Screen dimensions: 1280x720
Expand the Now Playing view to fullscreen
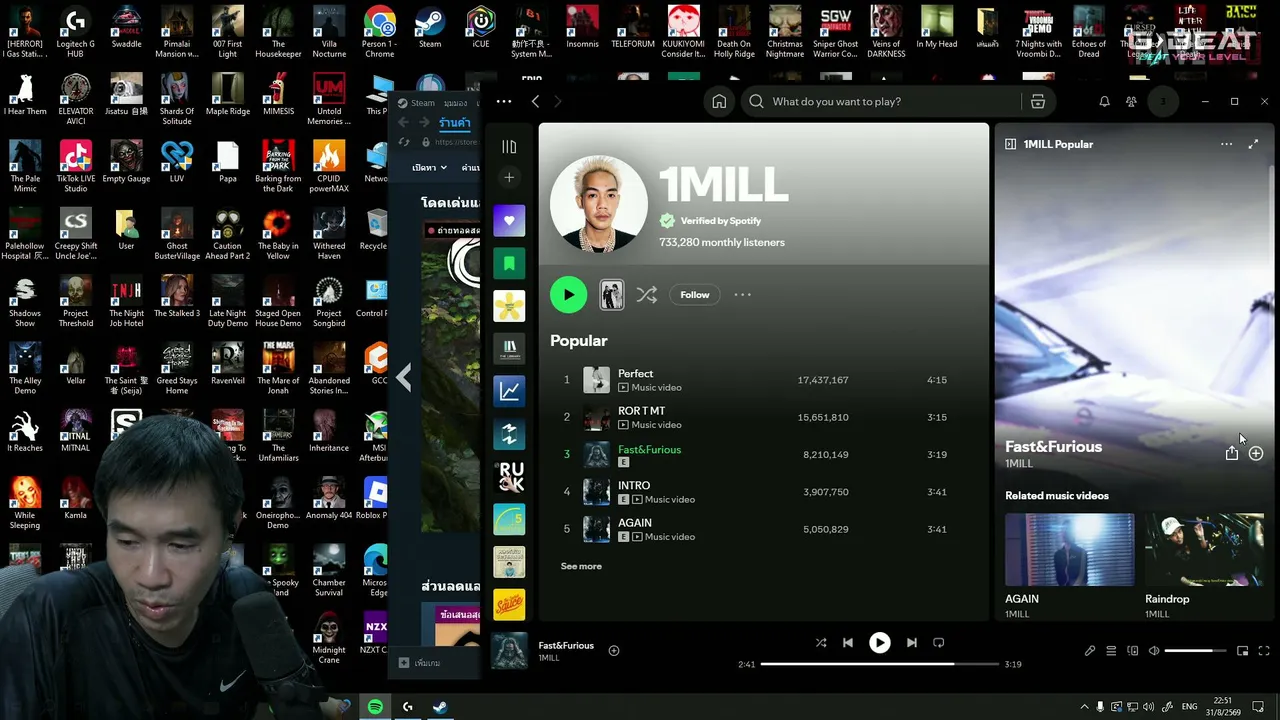pyautogui.click(x=1253, y=144)
